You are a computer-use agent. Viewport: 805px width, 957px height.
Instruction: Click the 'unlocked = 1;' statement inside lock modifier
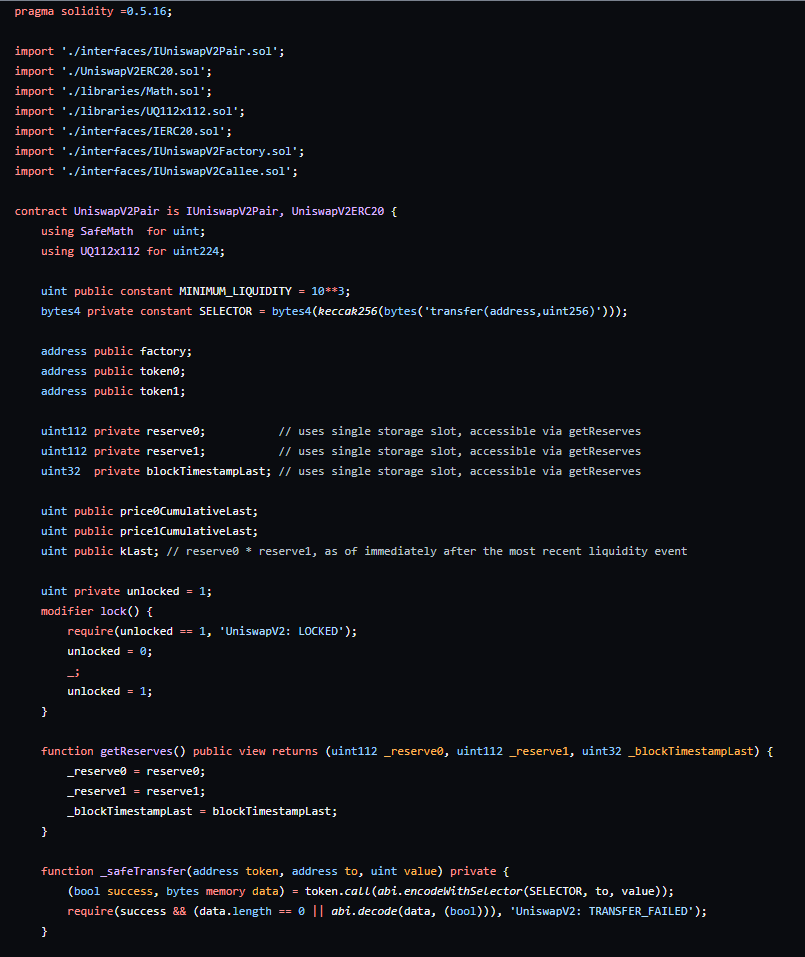point(110,692)
